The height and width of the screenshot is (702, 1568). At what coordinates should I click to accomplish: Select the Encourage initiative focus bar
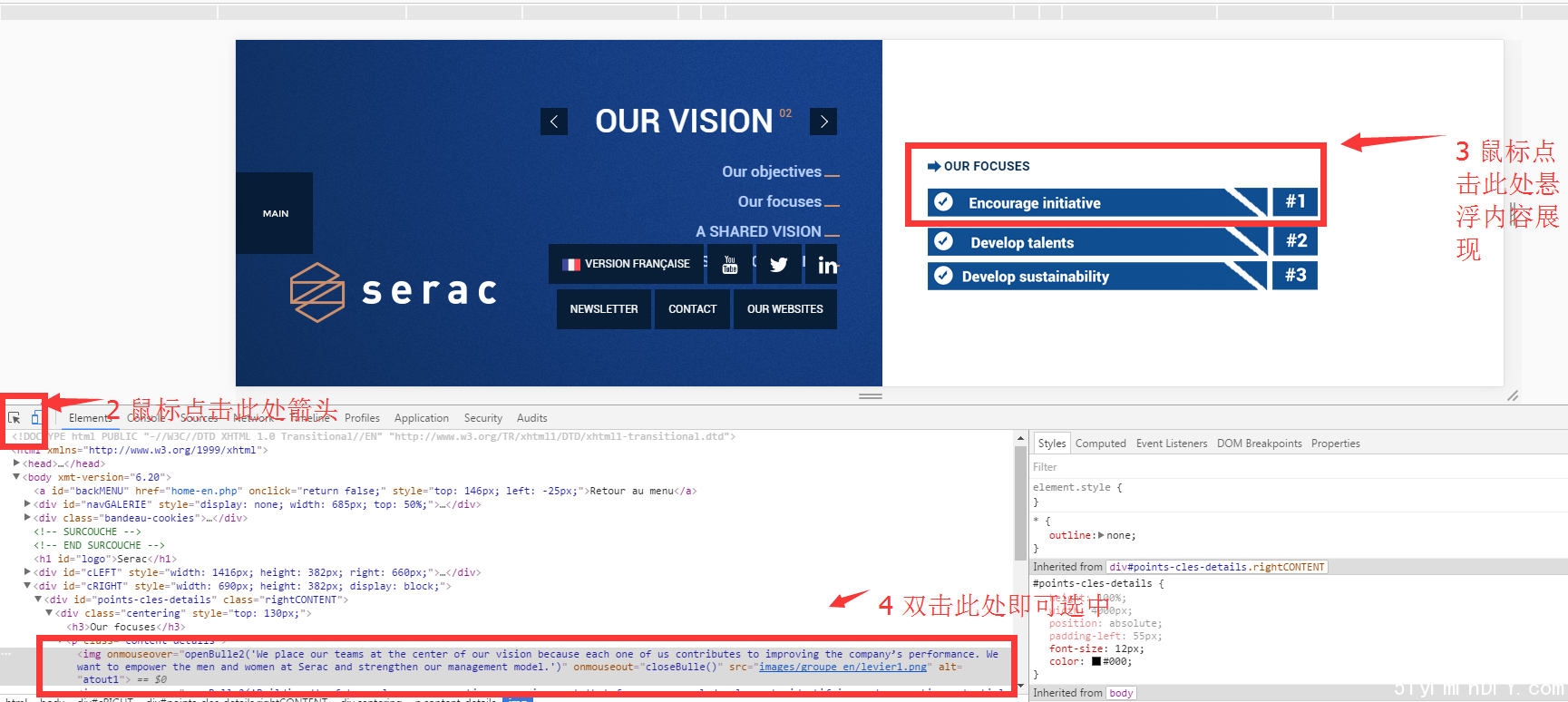(x=1097, y=202)
